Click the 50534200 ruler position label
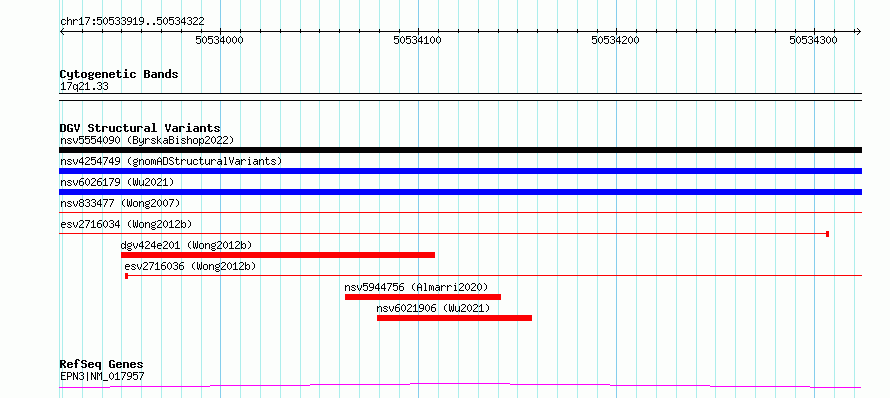 (615, 40)
